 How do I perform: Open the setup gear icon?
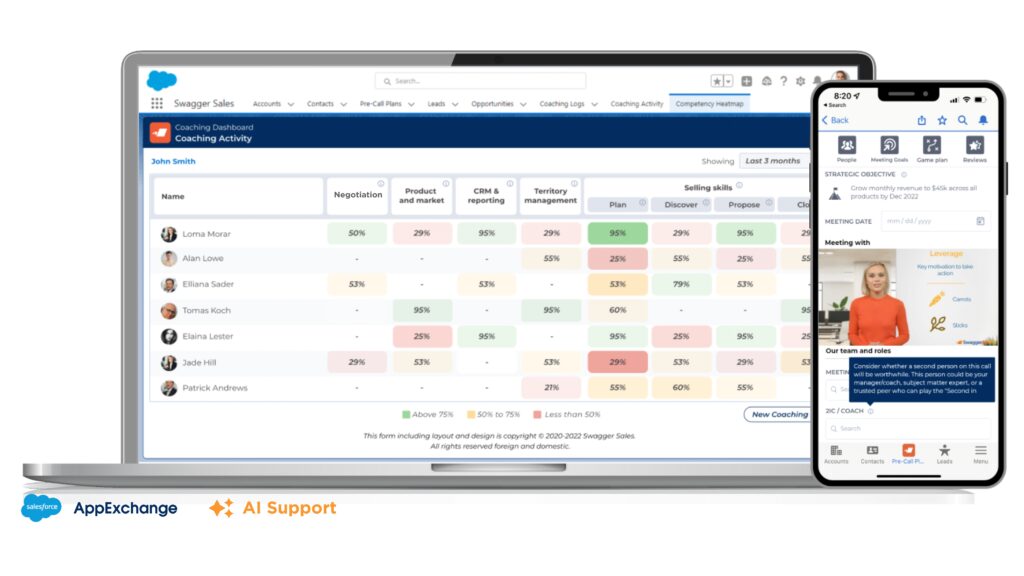[x=801, y=81]
